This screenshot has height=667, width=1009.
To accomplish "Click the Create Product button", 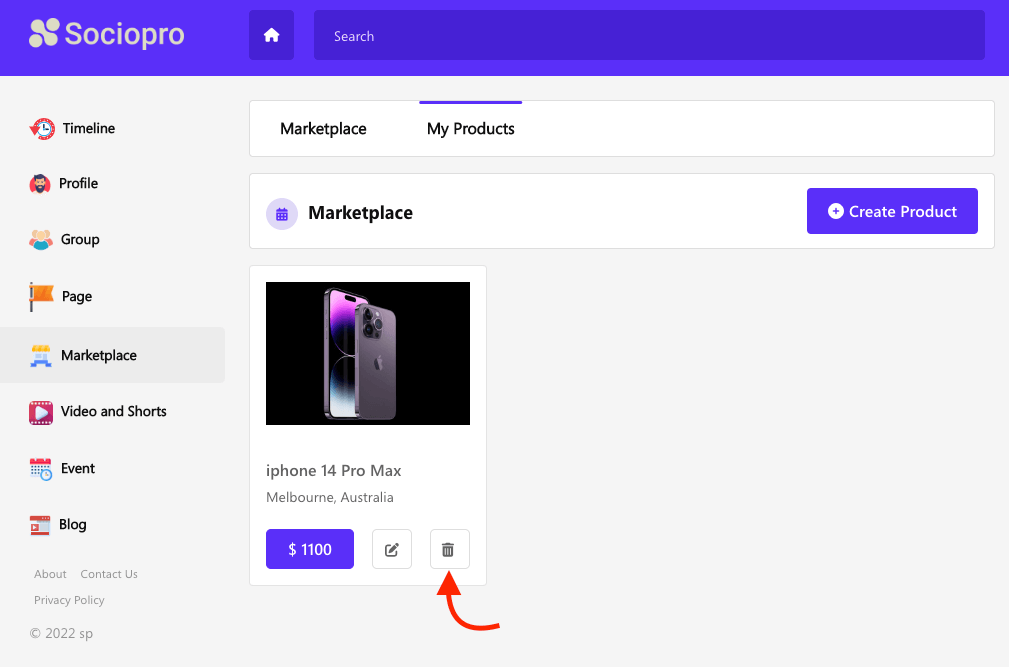I will (891, 211).
